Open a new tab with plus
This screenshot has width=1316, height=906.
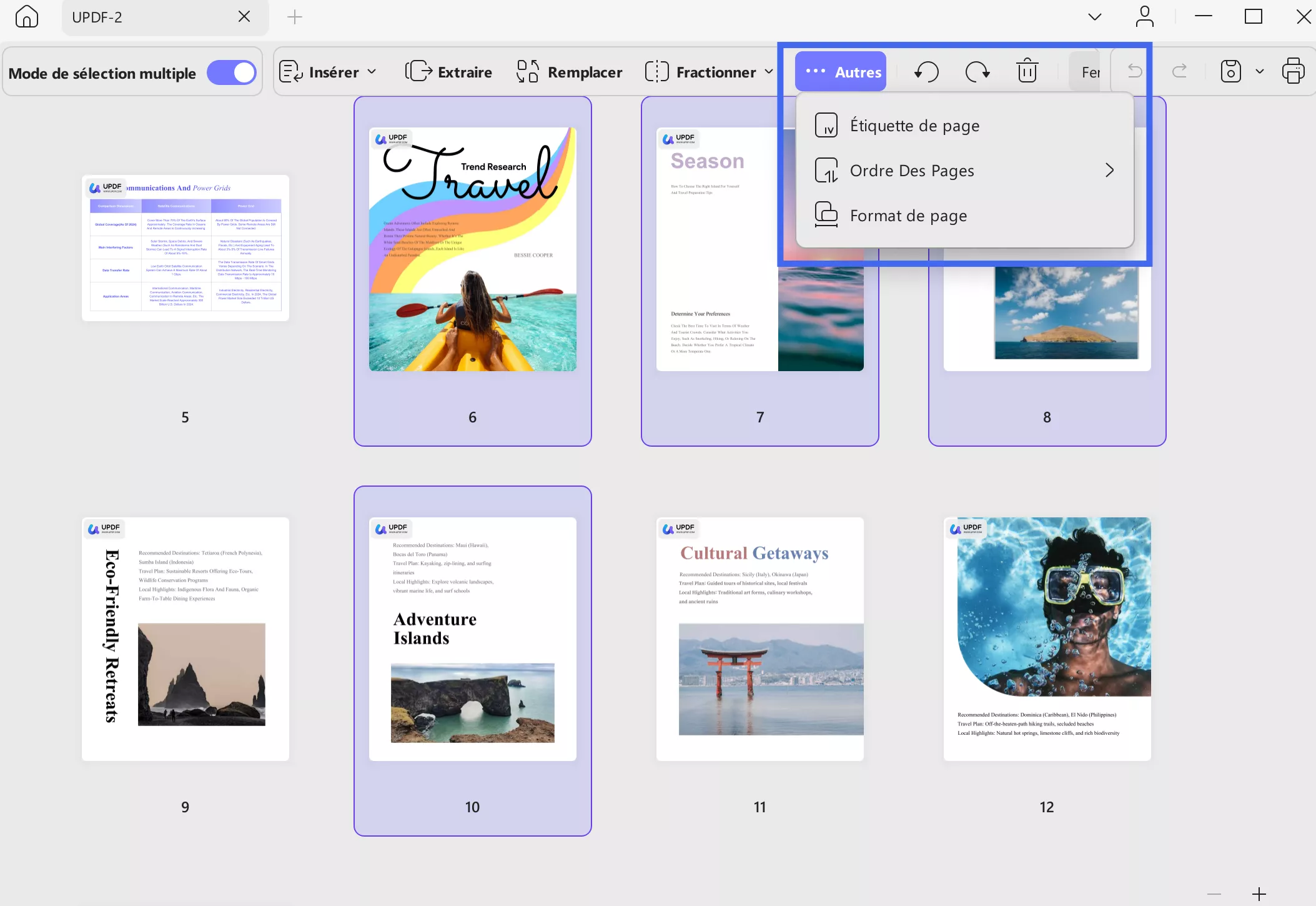295,17
